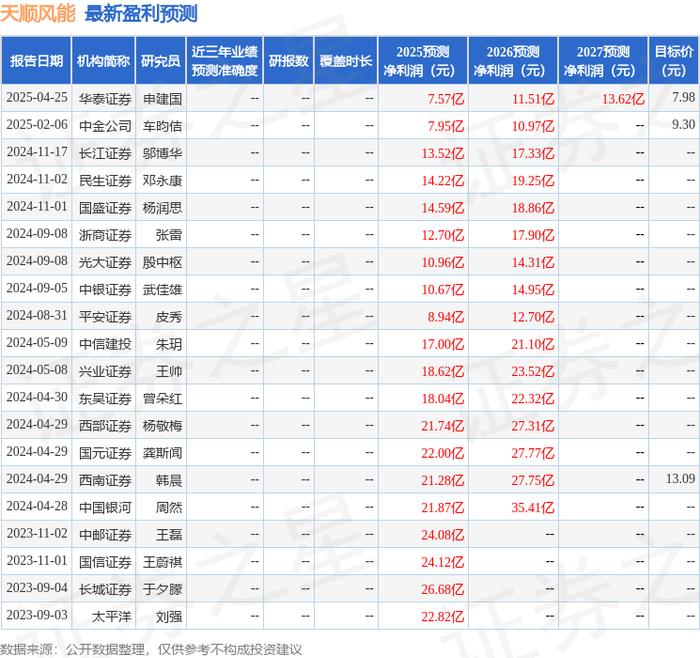Select the 国盛证券 institution cell
This screenshot has width=700, height=658.
coord(105,208)
